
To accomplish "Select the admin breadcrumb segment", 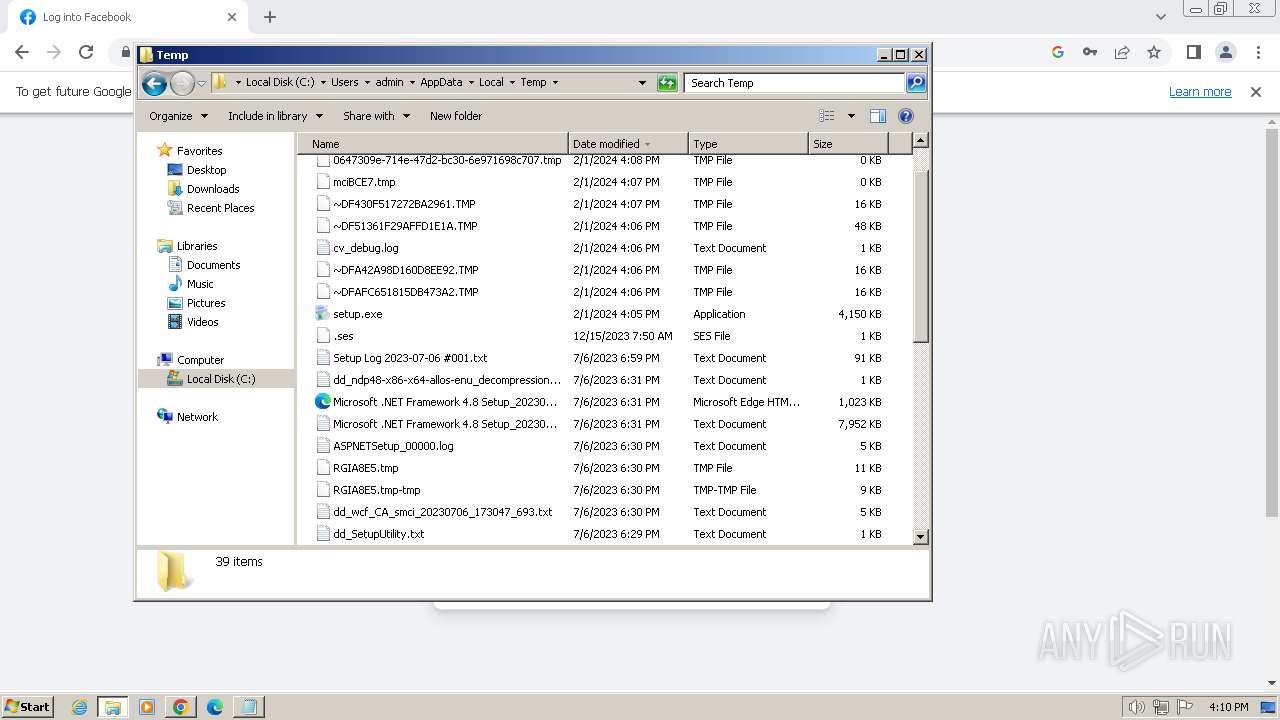I will click(x=389, y=83).
